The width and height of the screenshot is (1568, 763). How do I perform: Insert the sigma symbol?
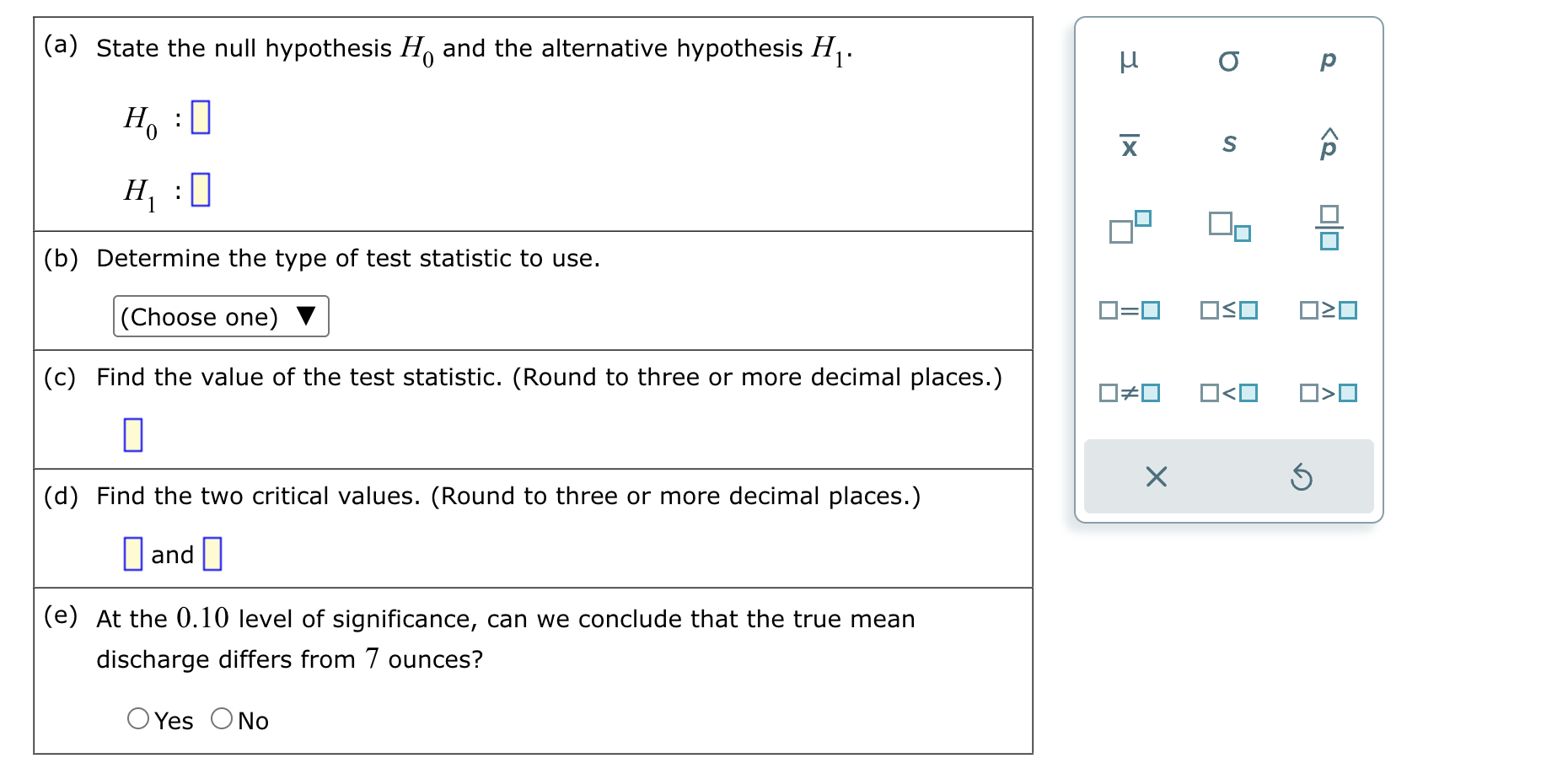coord(1228,61)
